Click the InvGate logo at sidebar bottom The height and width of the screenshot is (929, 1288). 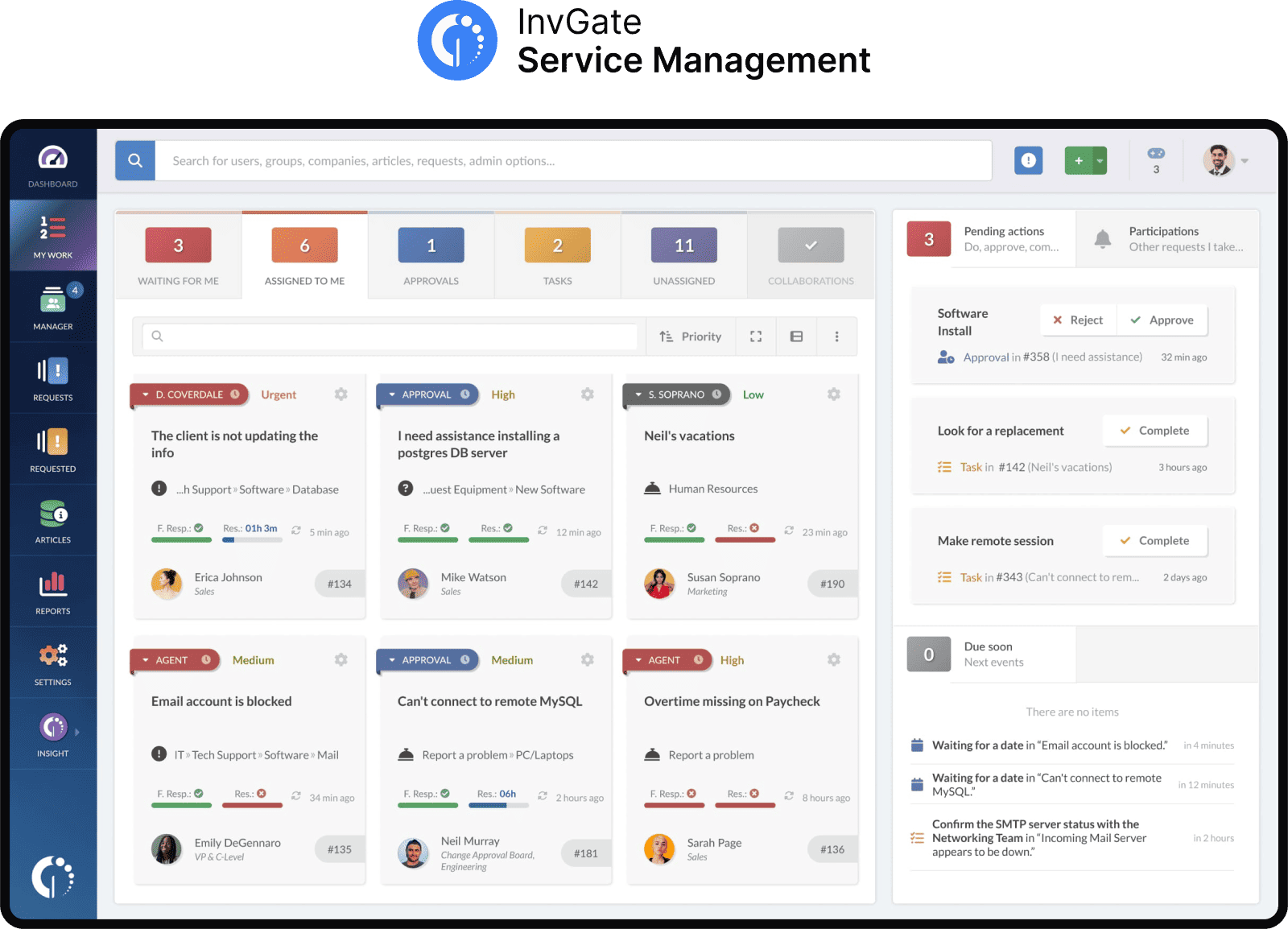click(53, 877)
